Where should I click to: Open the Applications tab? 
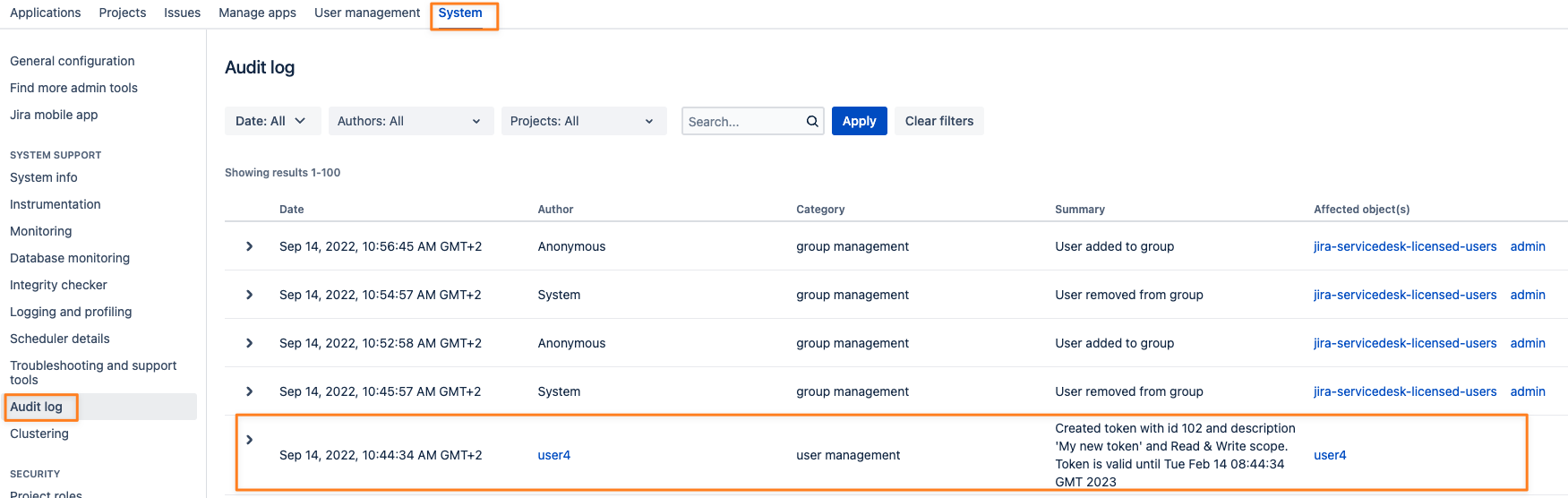[46, 13]
